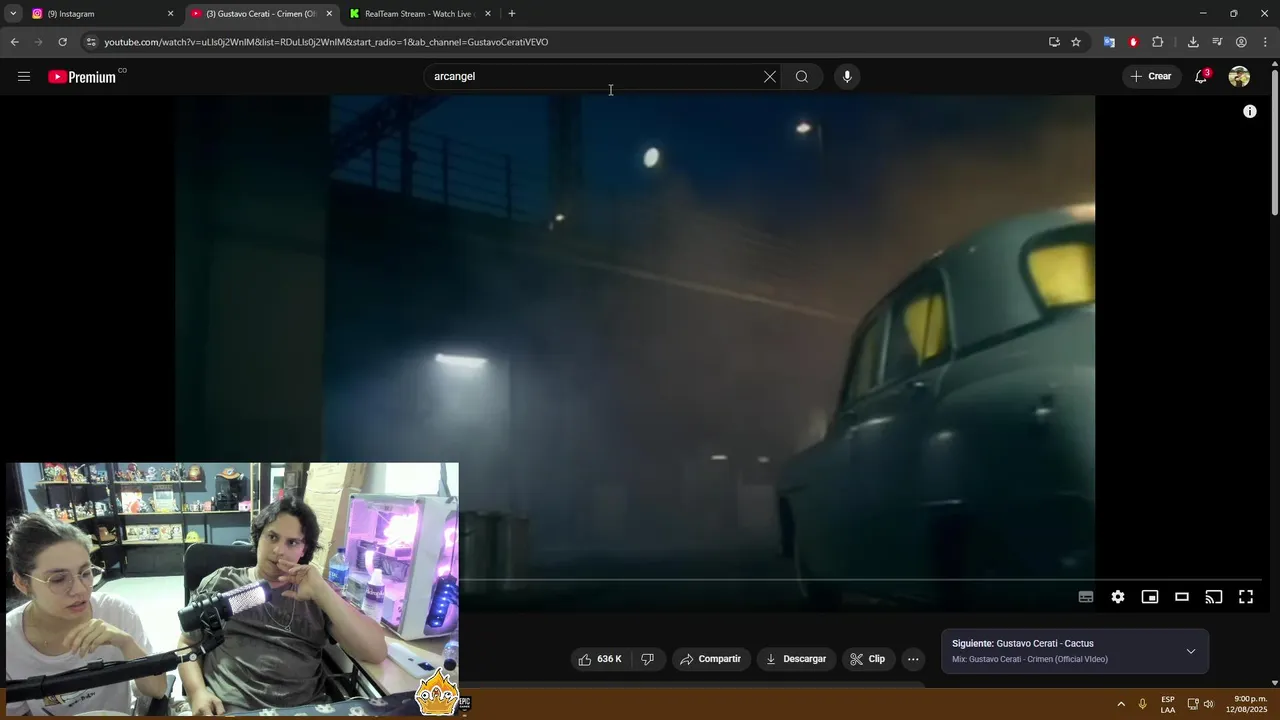Show video info card icon
Viewport: 1280px width, 720px height.
pyautogui.click(x=1249, y=111)
